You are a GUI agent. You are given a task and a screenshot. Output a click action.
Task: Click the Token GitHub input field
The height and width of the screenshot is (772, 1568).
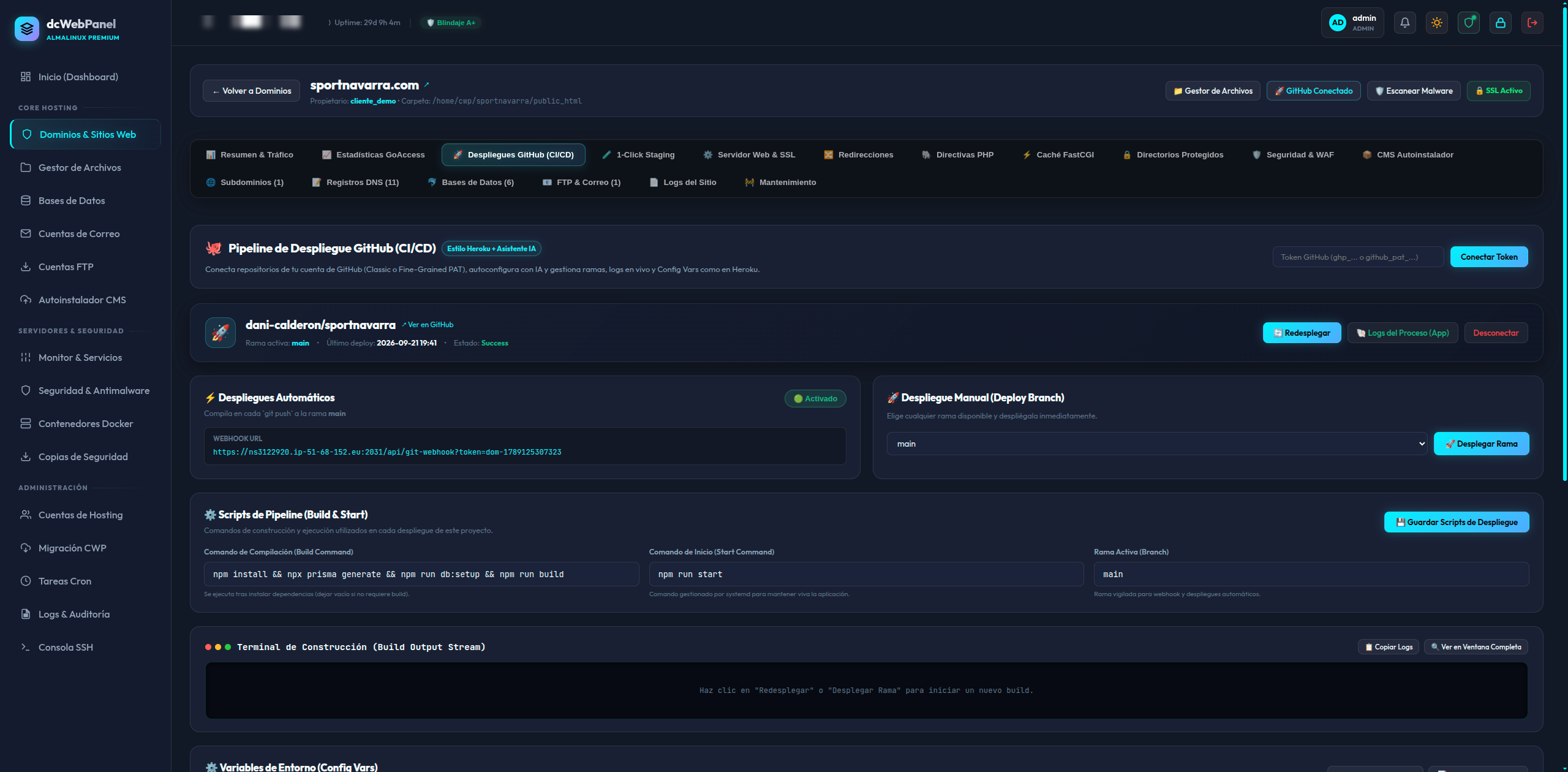click(1358, 257)
